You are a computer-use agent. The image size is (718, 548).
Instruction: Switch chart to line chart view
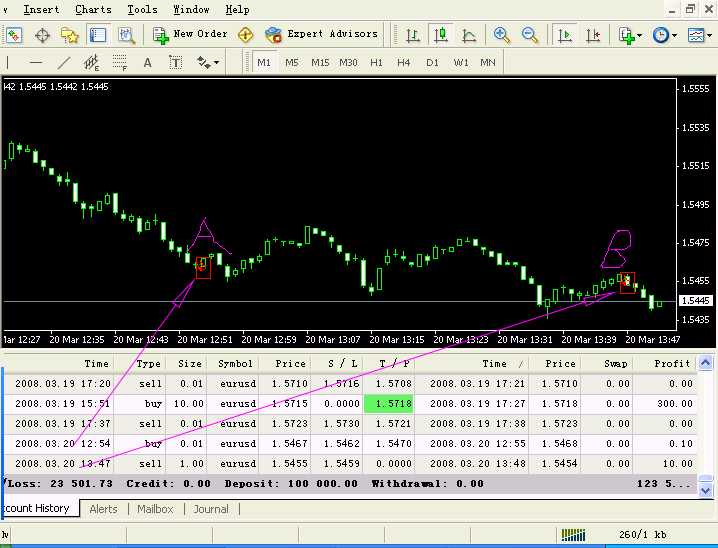click(468, 34)
